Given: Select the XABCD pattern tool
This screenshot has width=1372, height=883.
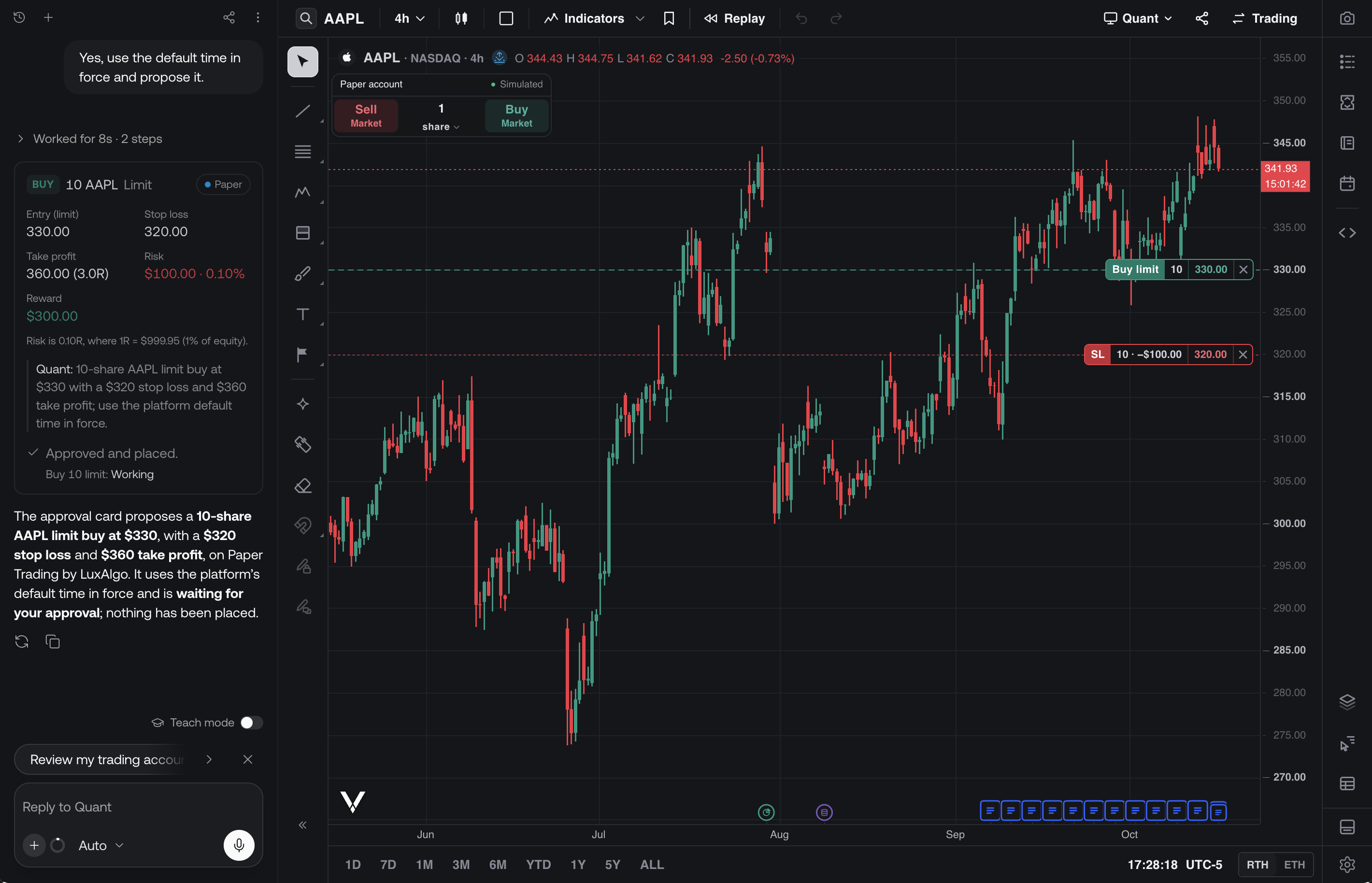Looking at the screenshot, I should click(x=303, y=192).
